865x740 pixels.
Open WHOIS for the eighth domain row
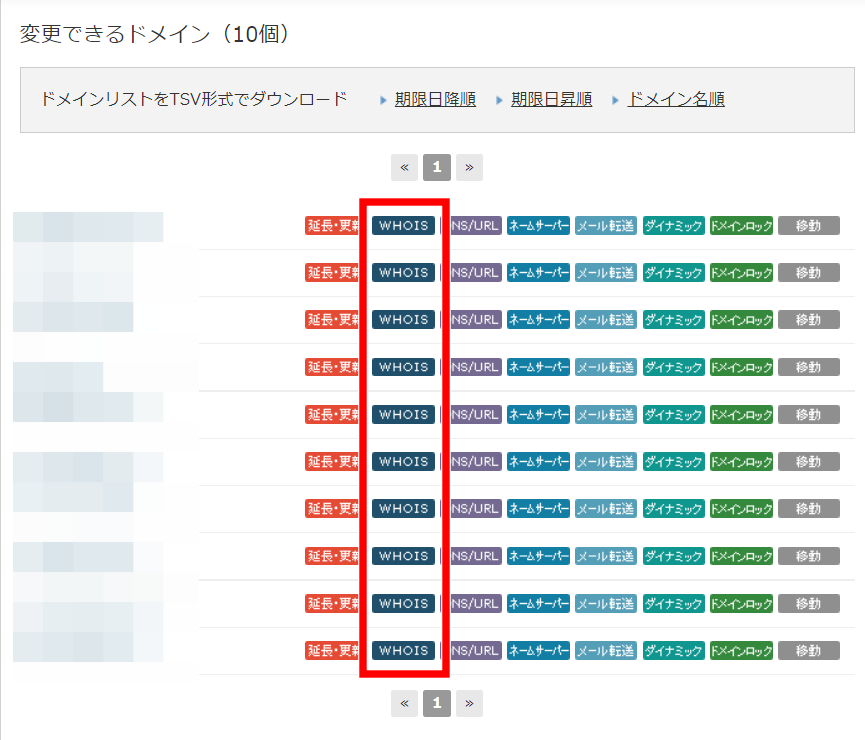coord(403,556)
